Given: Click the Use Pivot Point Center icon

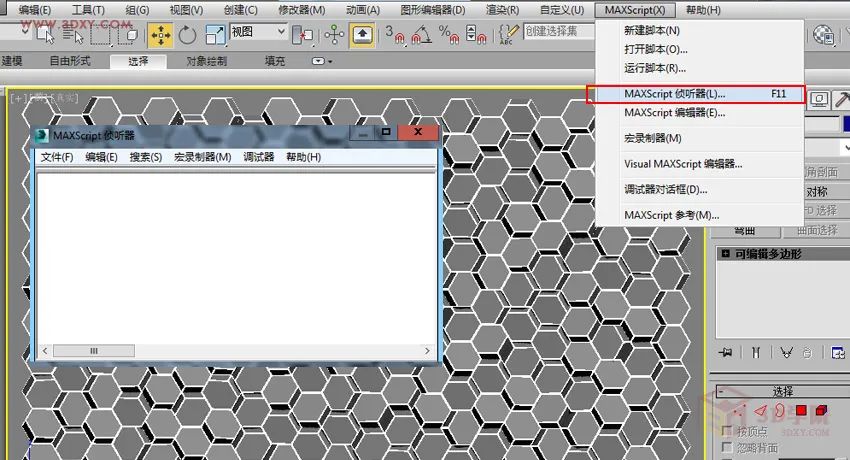Looking at the screenshot, I should [302, 35].
